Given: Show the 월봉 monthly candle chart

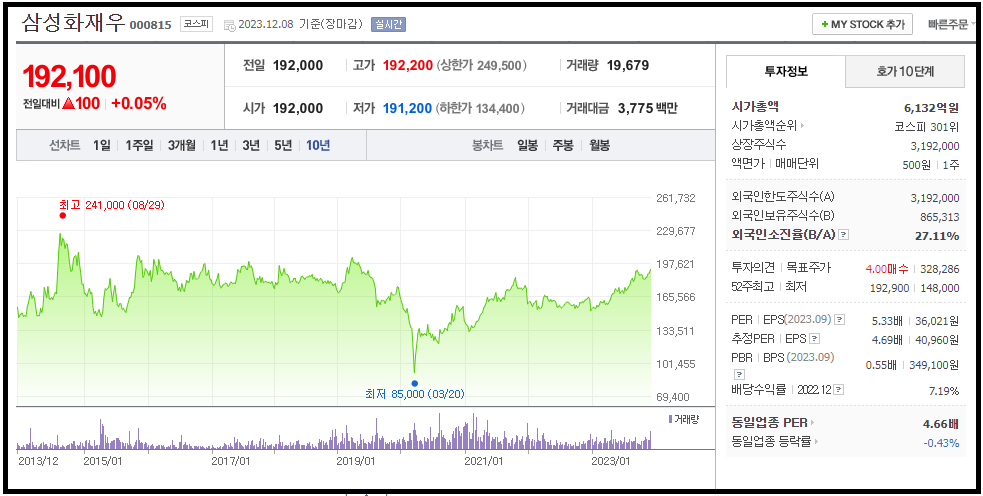Looking at the screenshot, I should point(599,145).
